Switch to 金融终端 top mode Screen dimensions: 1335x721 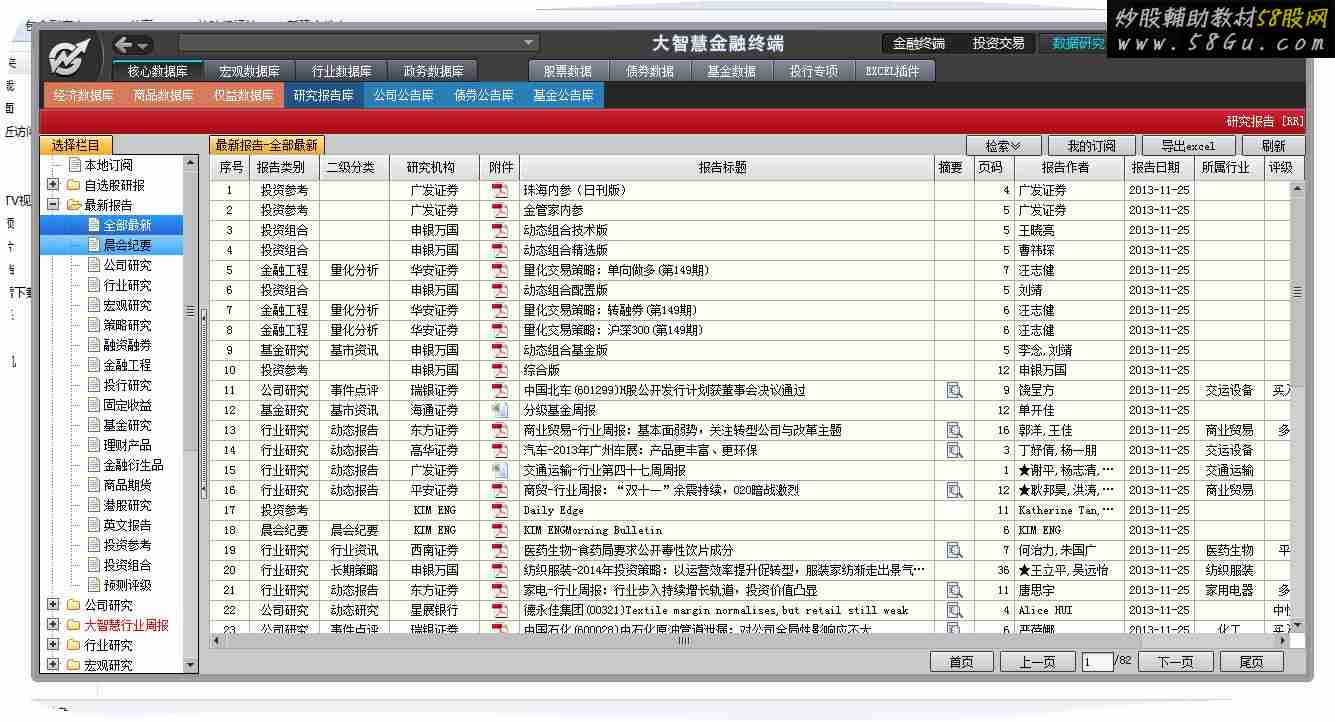click(918, 43)
